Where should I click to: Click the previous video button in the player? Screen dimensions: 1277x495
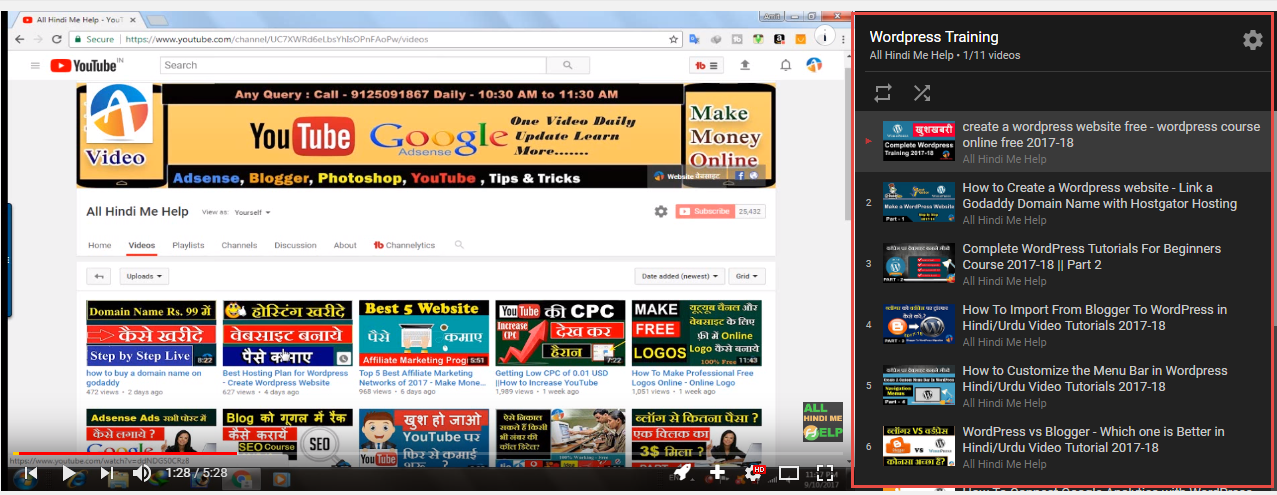(x=30, y=473)
